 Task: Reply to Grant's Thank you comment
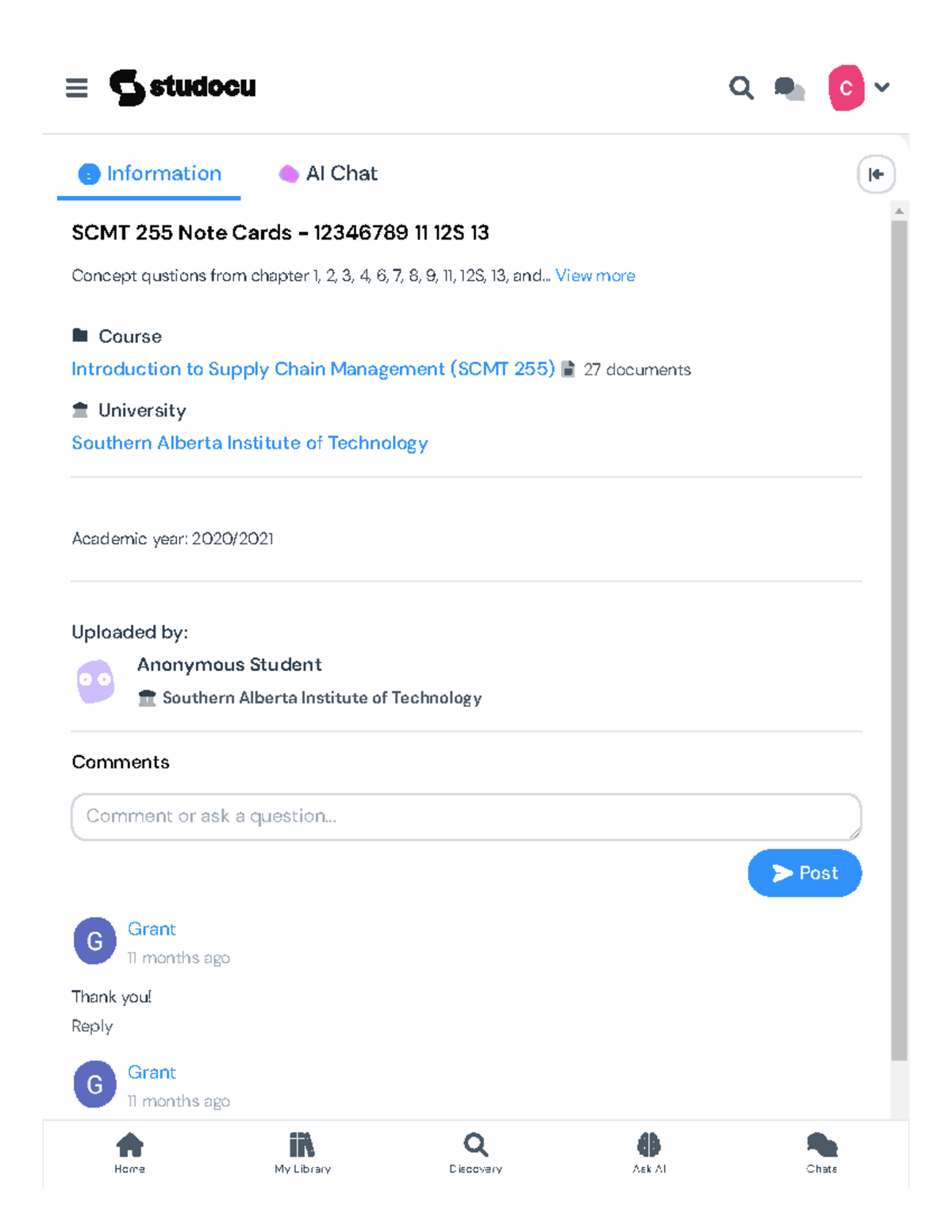click(x=92, y=1027)
